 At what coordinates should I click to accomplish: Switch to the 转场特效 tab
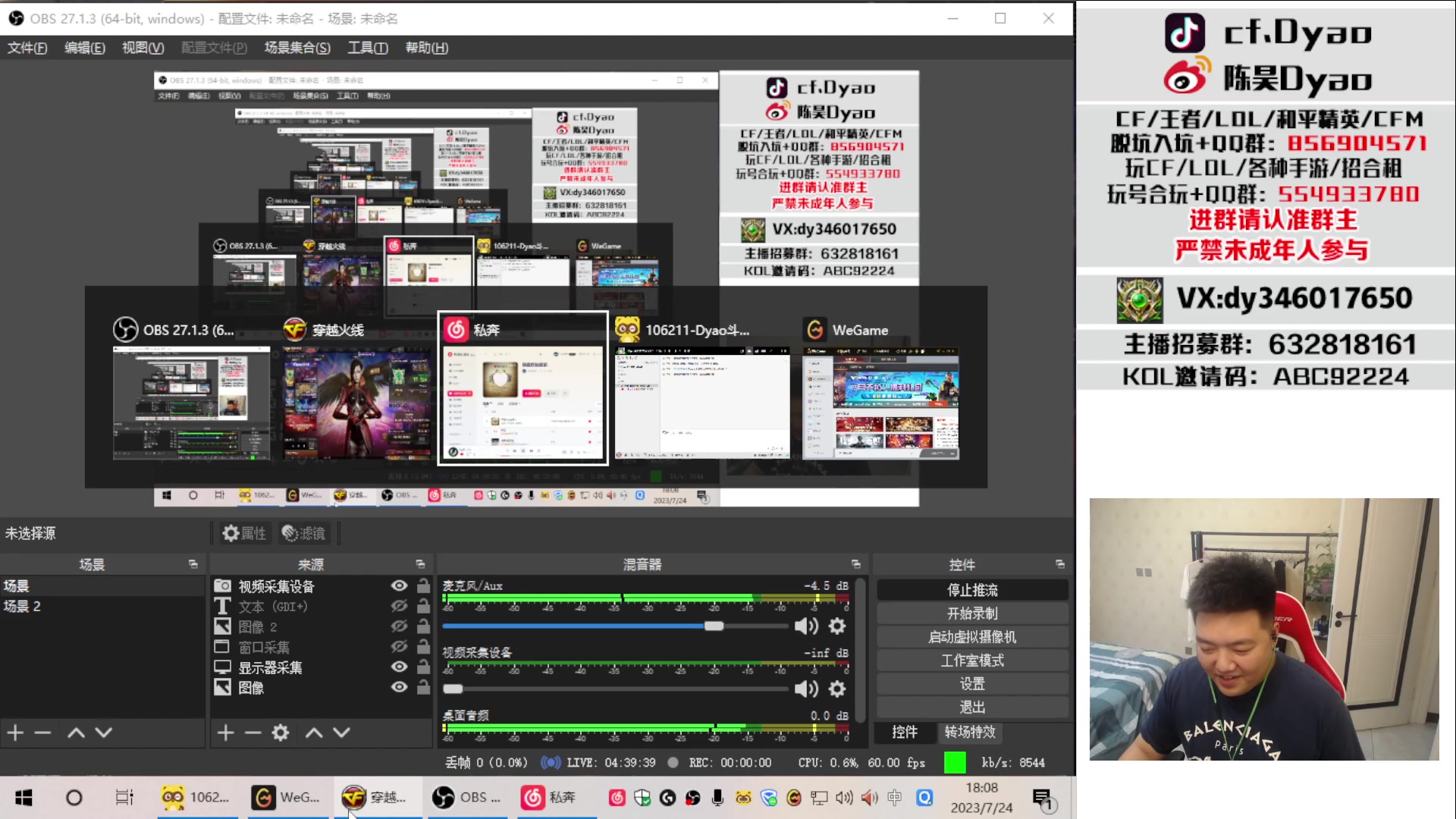tap(970, 732)
